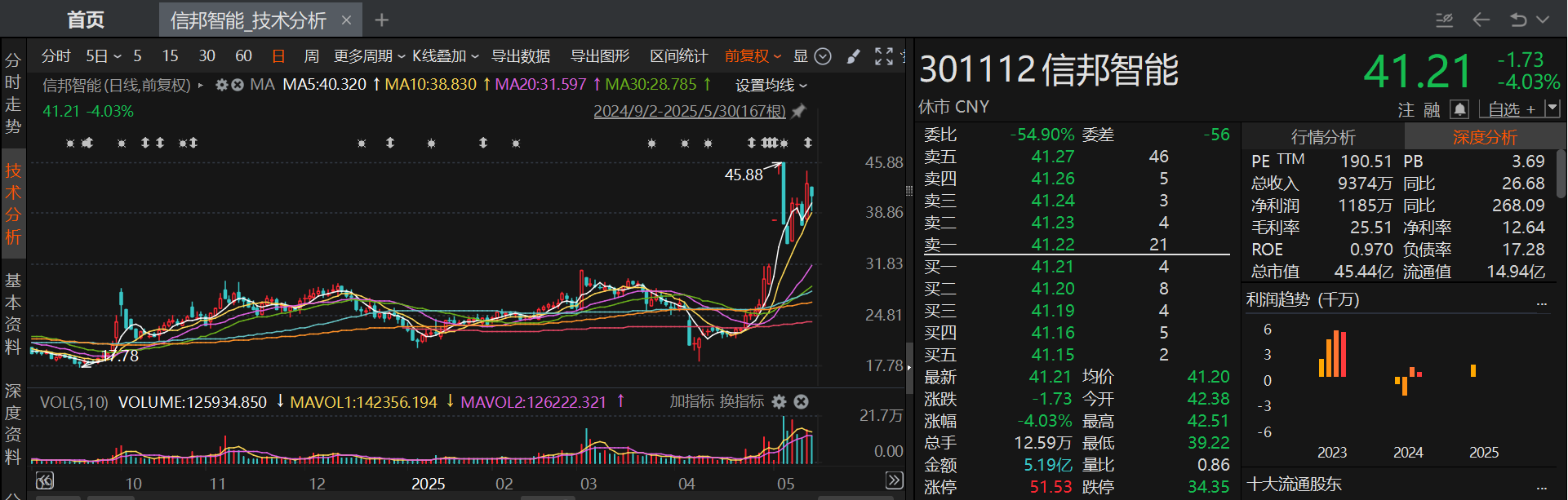Toggle the hide-annotations icon in title bar
This screenshot has width=1568, height=500.
pyautogui.click(x=1444, y=20)
